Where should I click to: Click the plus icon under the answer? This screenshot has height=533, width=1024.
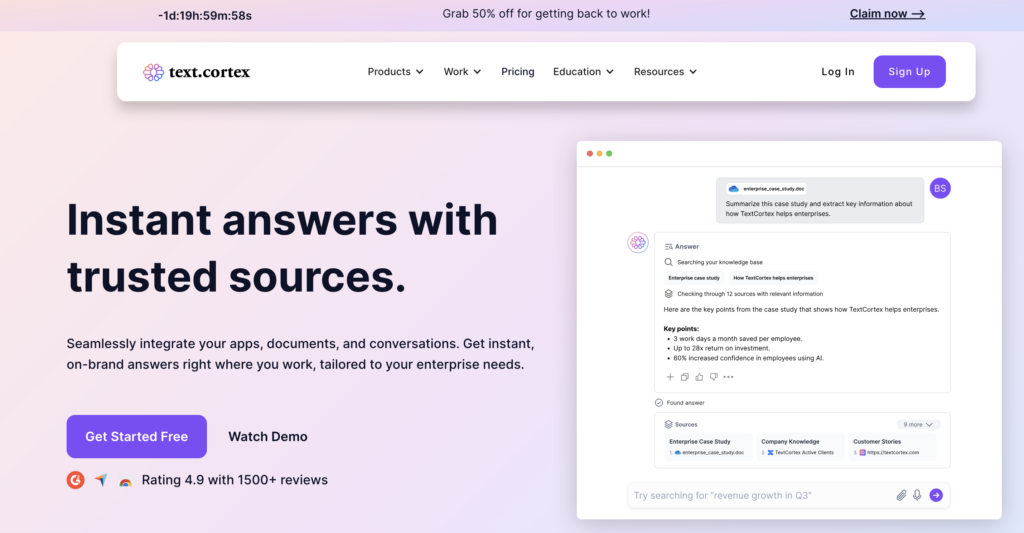click(669, 377)
